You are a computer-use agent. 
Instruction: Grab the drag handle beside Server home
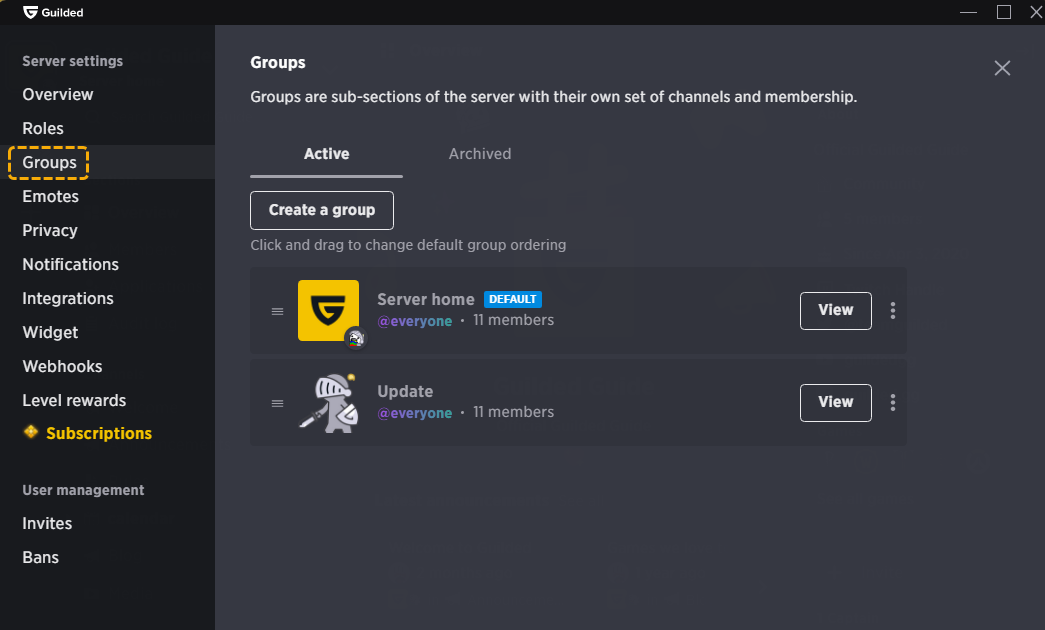(x=277, y=311)
